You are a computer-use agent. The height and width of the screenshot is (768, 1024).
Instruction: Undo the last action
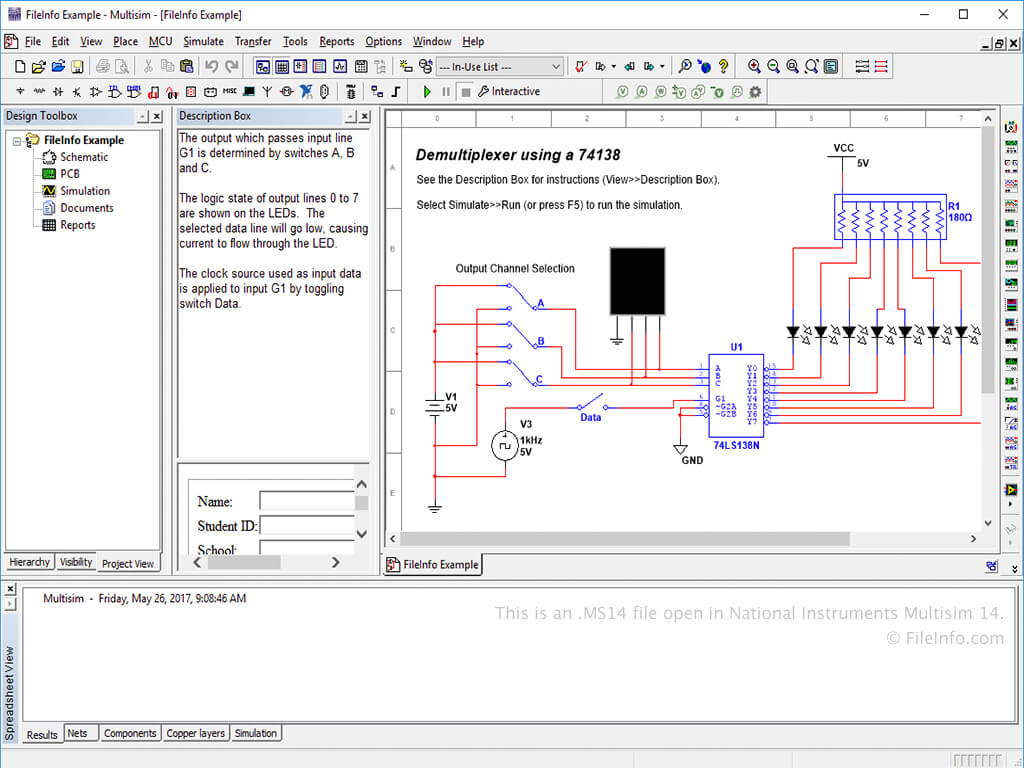pos(211,67)
